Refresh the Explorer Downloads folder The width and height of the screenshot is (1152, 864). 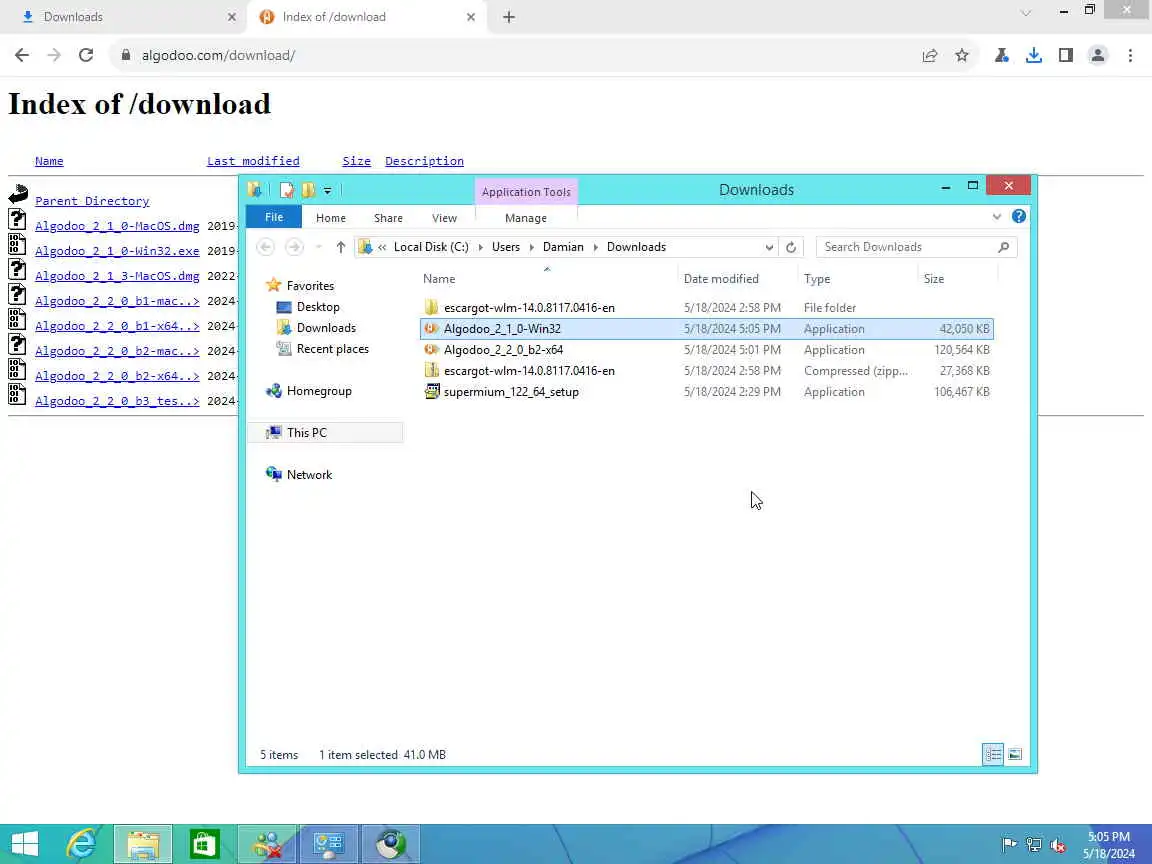[791, 247]
